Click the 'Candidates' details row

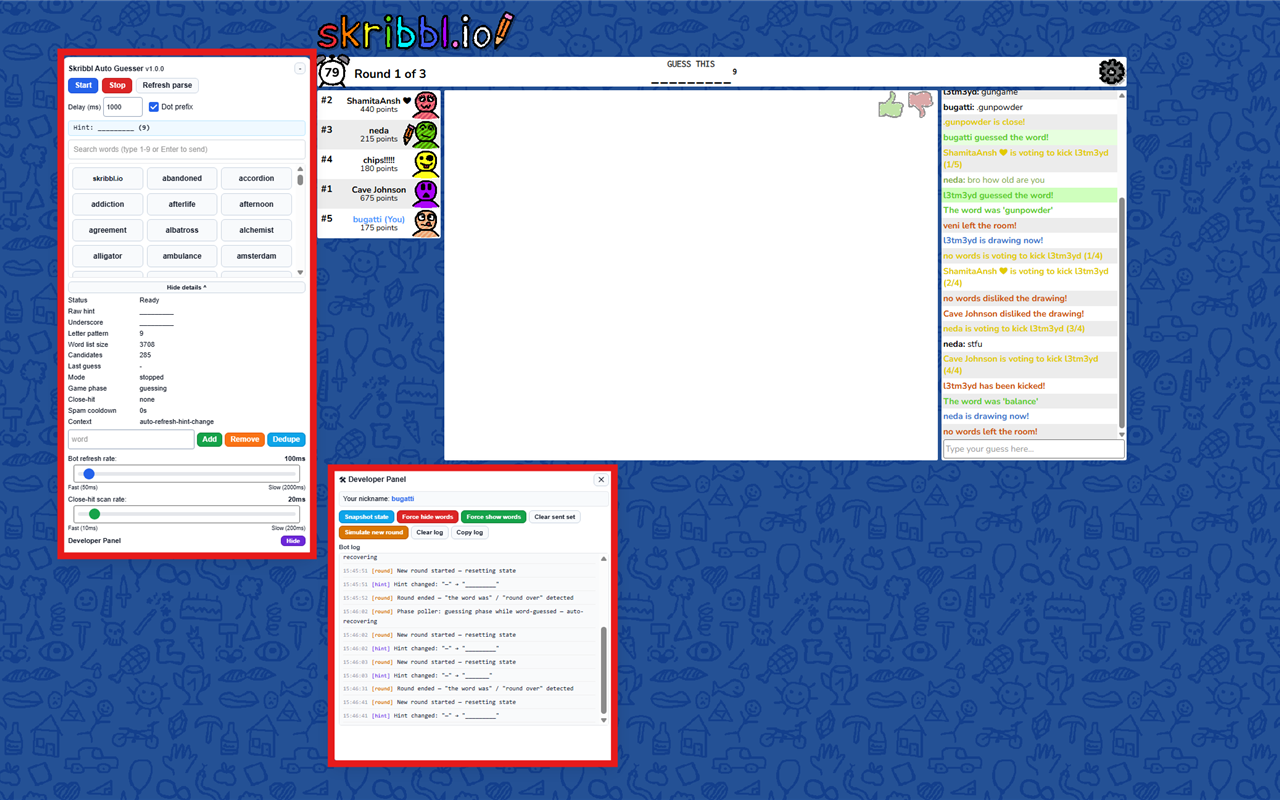coord(187,355)
